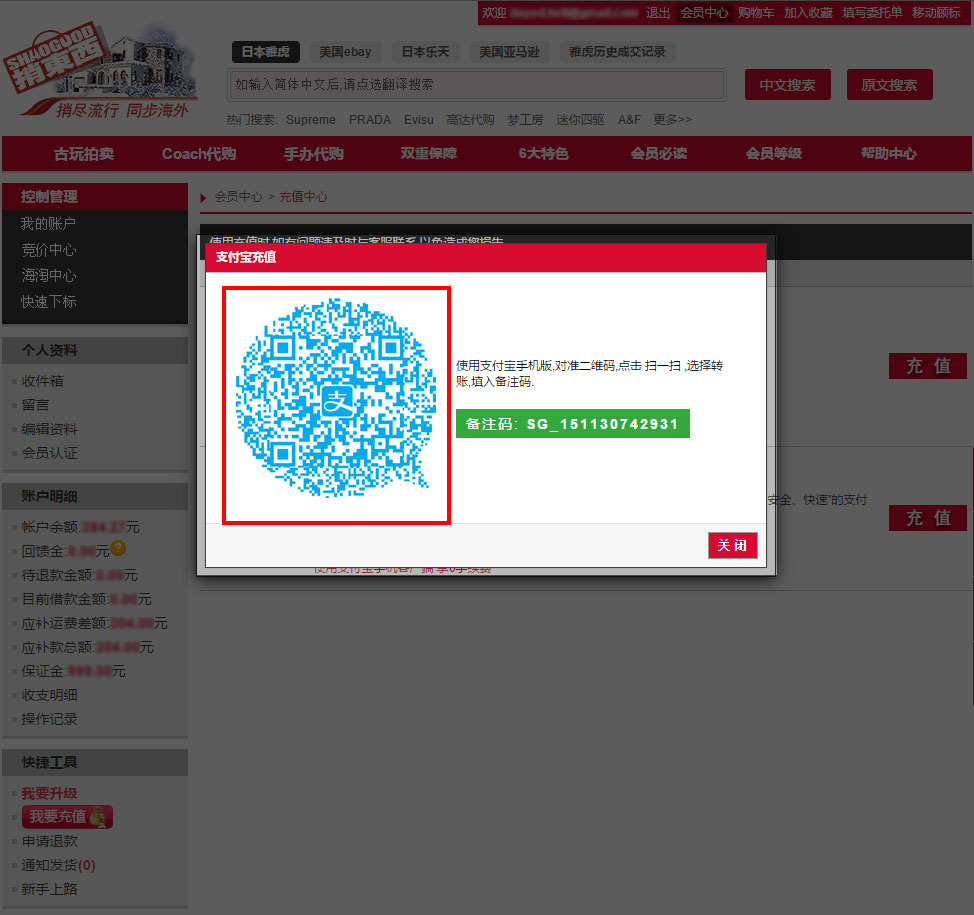Open the 购物车 shopping cart link
This screenshot has width=974, height=915.
click(x=756, y=13)
